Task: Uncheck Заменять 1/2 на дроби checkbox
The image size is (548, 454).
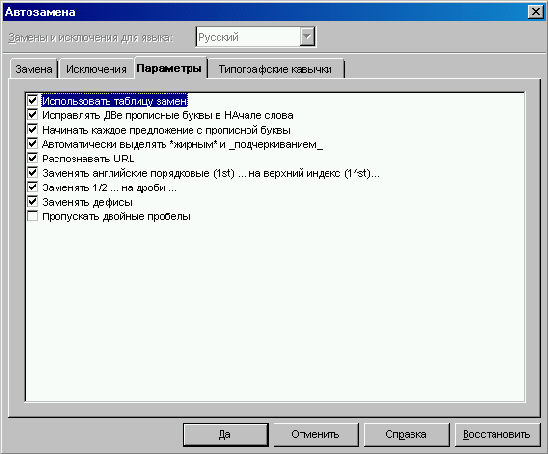Action: pyautogui.click(x=33, y=187)
